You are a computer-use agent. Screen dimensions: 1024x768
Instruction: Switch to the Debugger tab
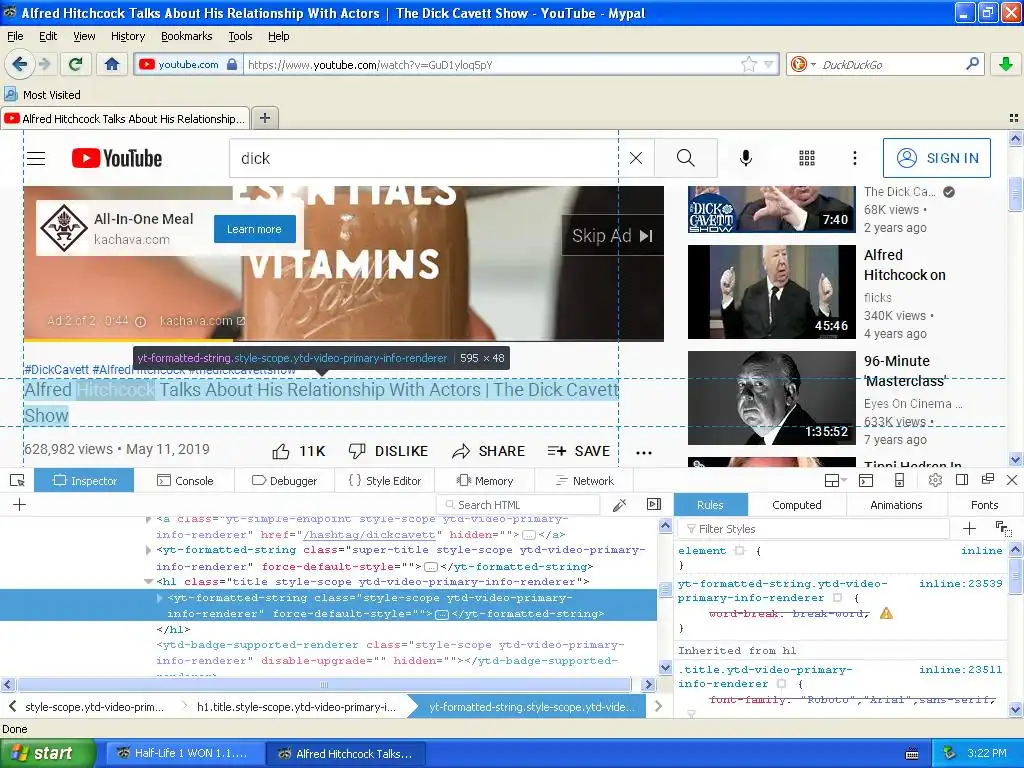coord(284,481)
